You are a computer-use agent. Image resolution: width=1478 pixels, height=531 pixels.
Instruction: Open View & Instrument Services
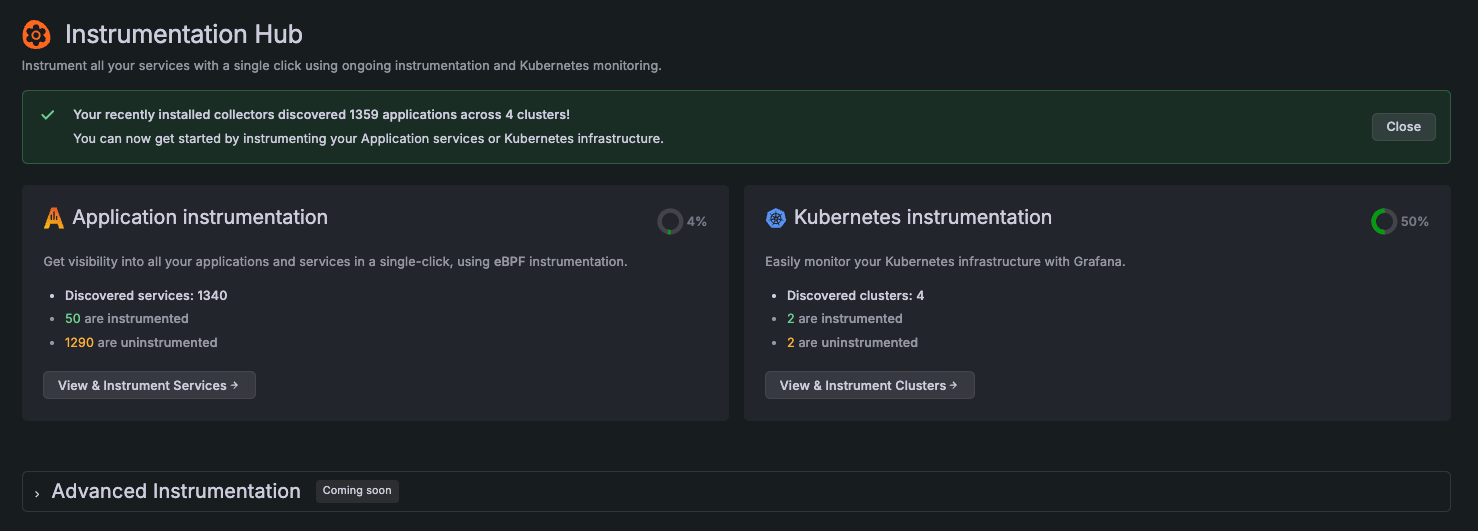(149, 385)
